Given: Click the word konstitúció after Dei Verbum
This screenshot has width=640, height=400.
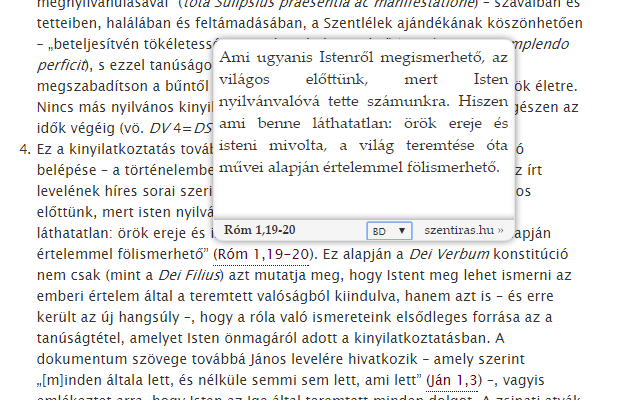Looking at the screenshot, I should coord(531,254).
